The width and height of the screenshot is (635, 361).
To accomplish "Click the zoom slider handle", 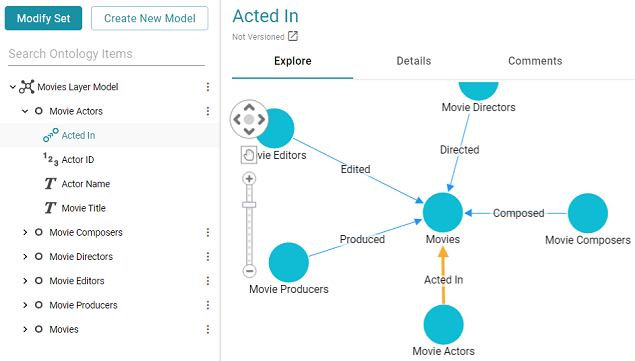I will coord(249,205).
